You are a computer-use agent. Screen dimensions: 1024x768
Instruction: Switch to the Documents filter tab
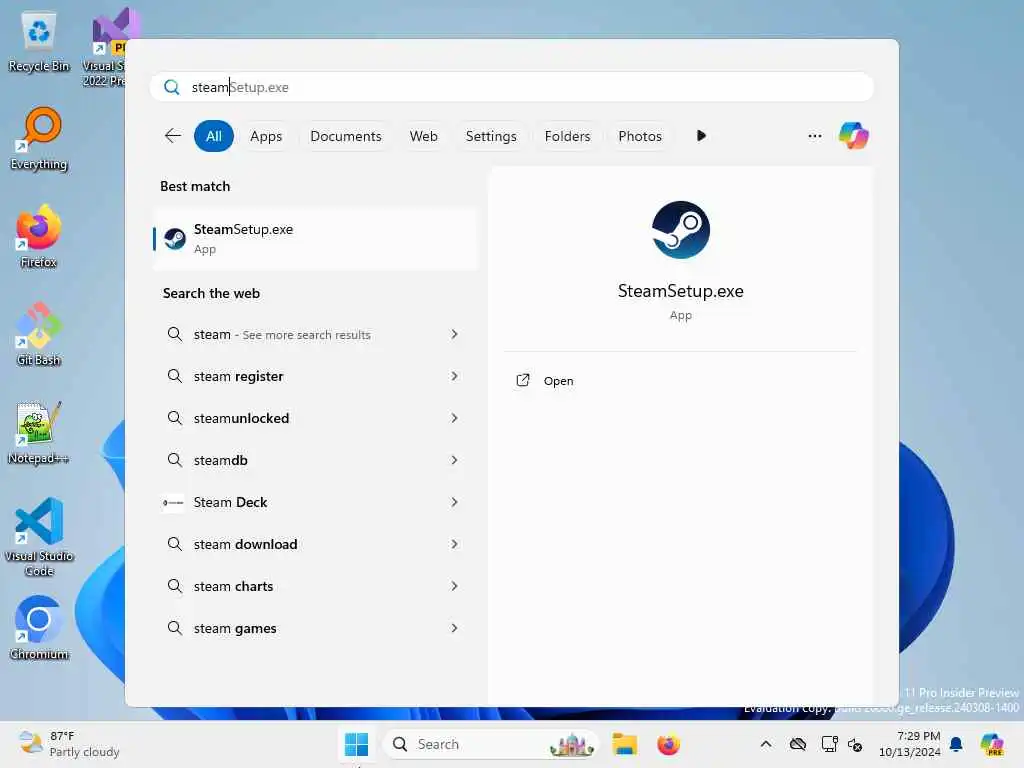coord(345,136)
